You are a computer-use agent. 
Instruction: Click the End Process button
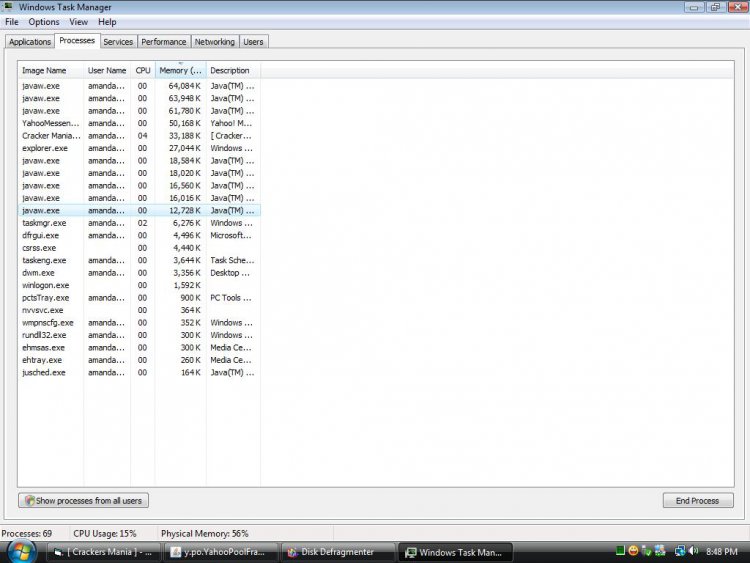pyautogui.click(x=698, y=500)
